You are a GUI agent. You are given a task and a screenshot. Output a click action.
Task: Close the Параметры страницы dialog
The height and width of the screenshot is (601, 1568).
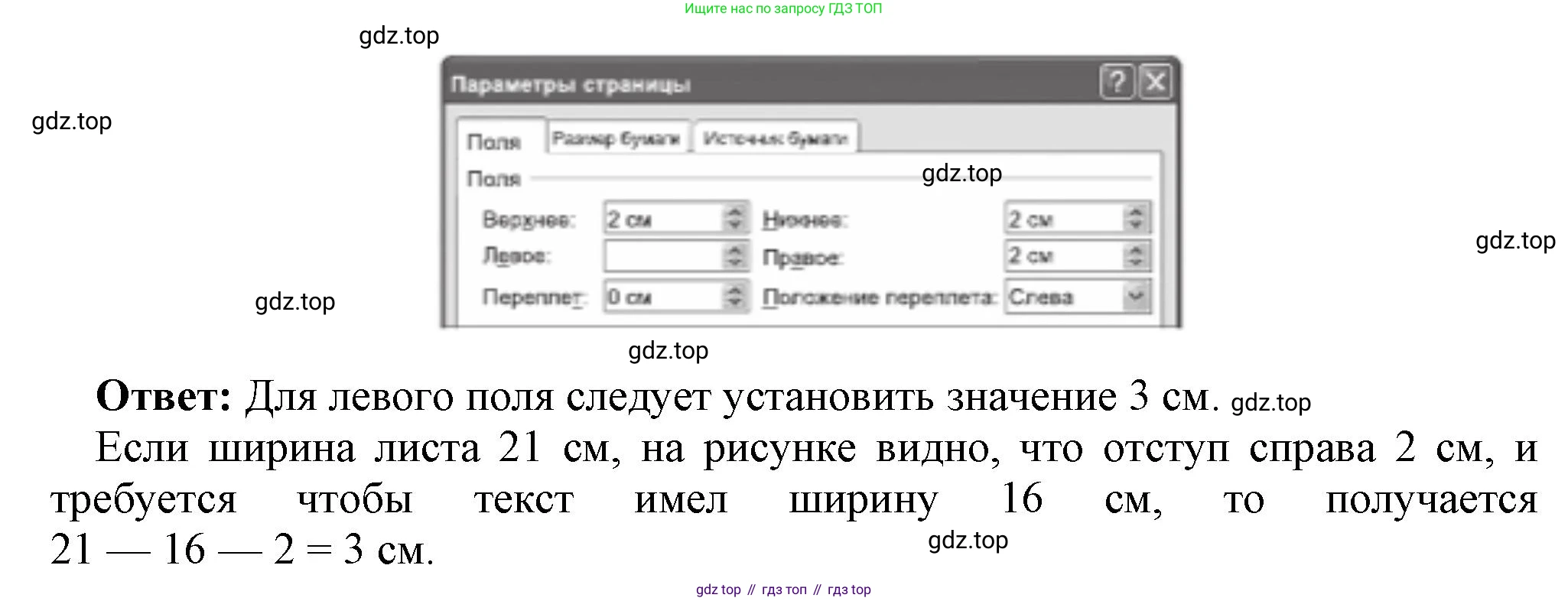(1156, 82)
